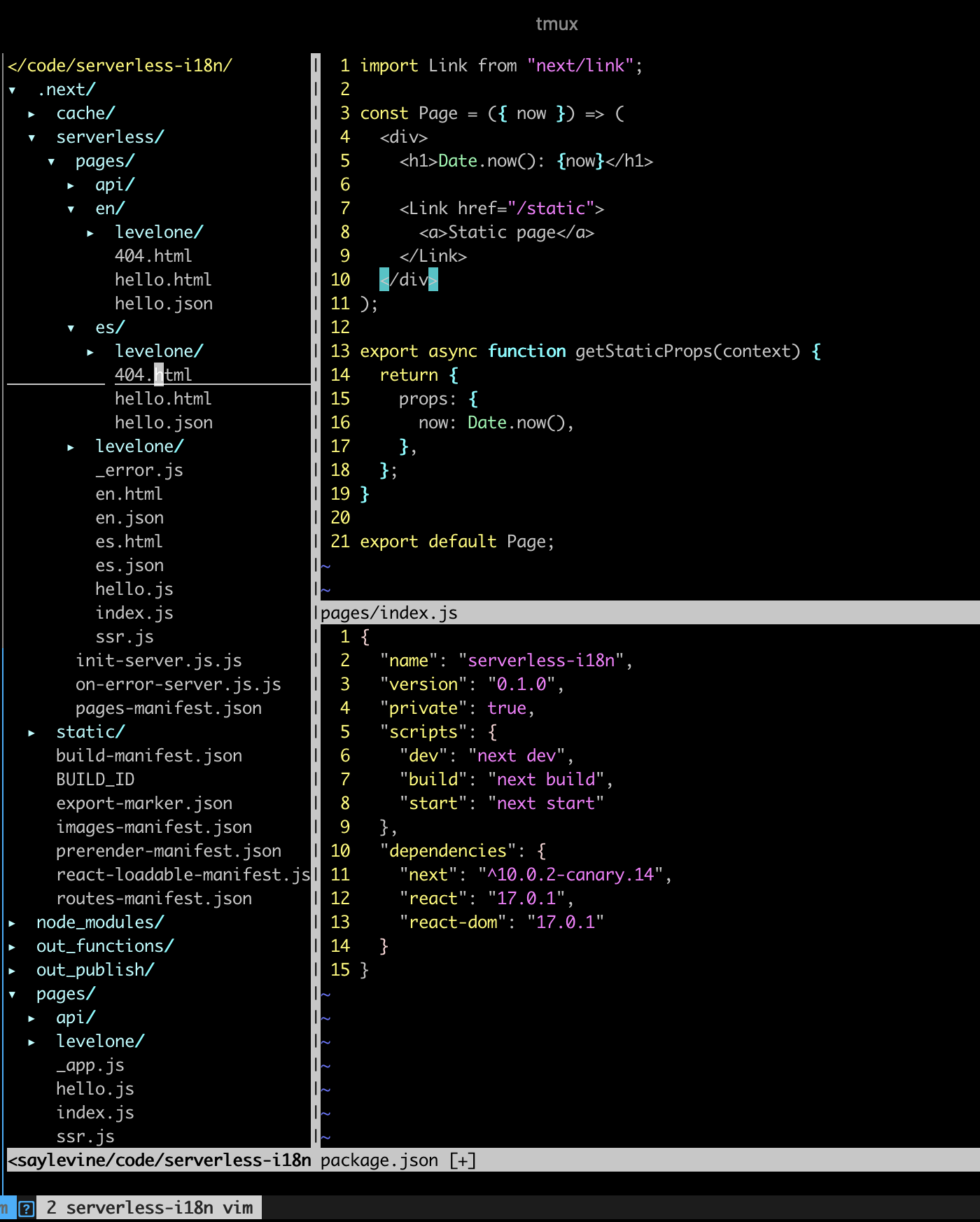Open _app.js in the file tree

[x=90, y=1065]
